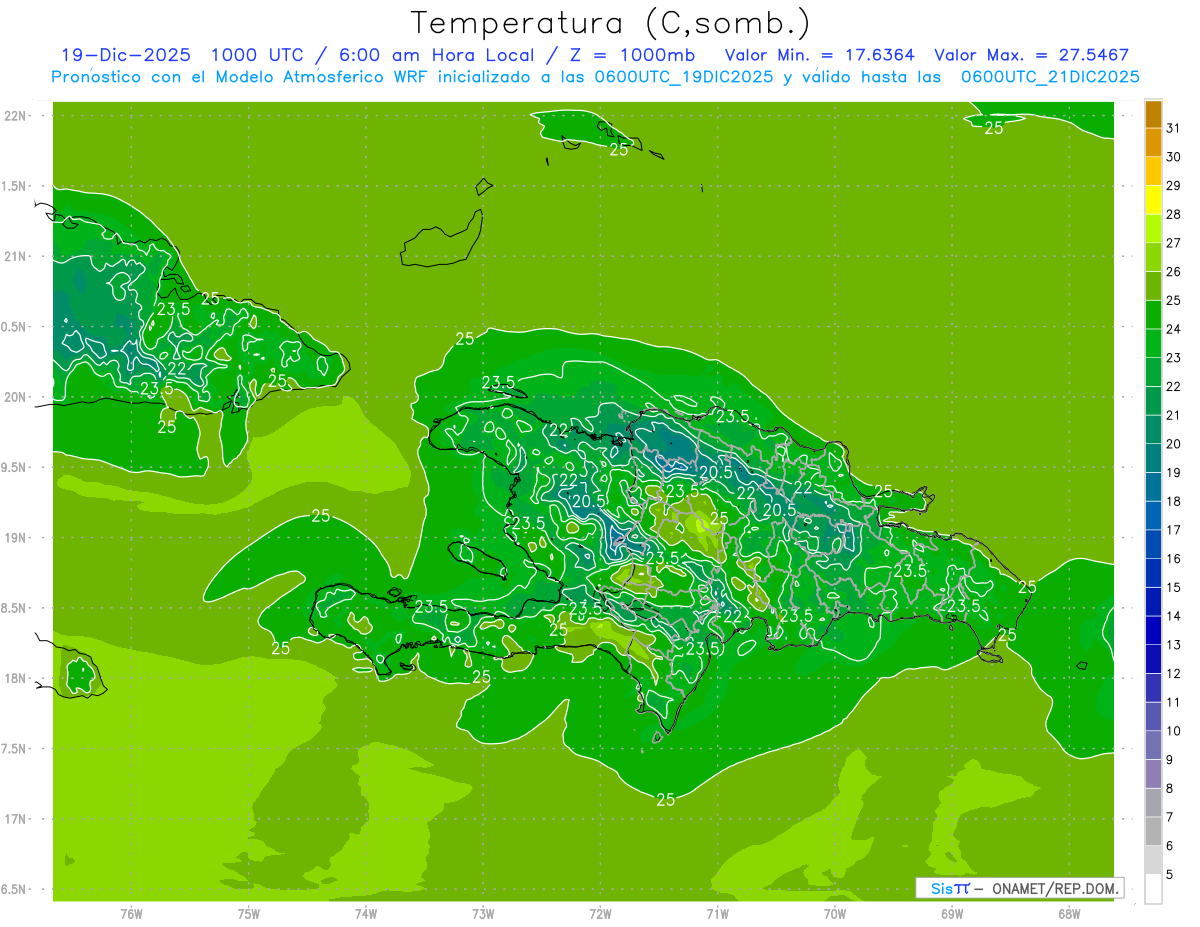Select the 68W longitude axis label
The image size is (1200, 927).
click(x=1068, y=913)
